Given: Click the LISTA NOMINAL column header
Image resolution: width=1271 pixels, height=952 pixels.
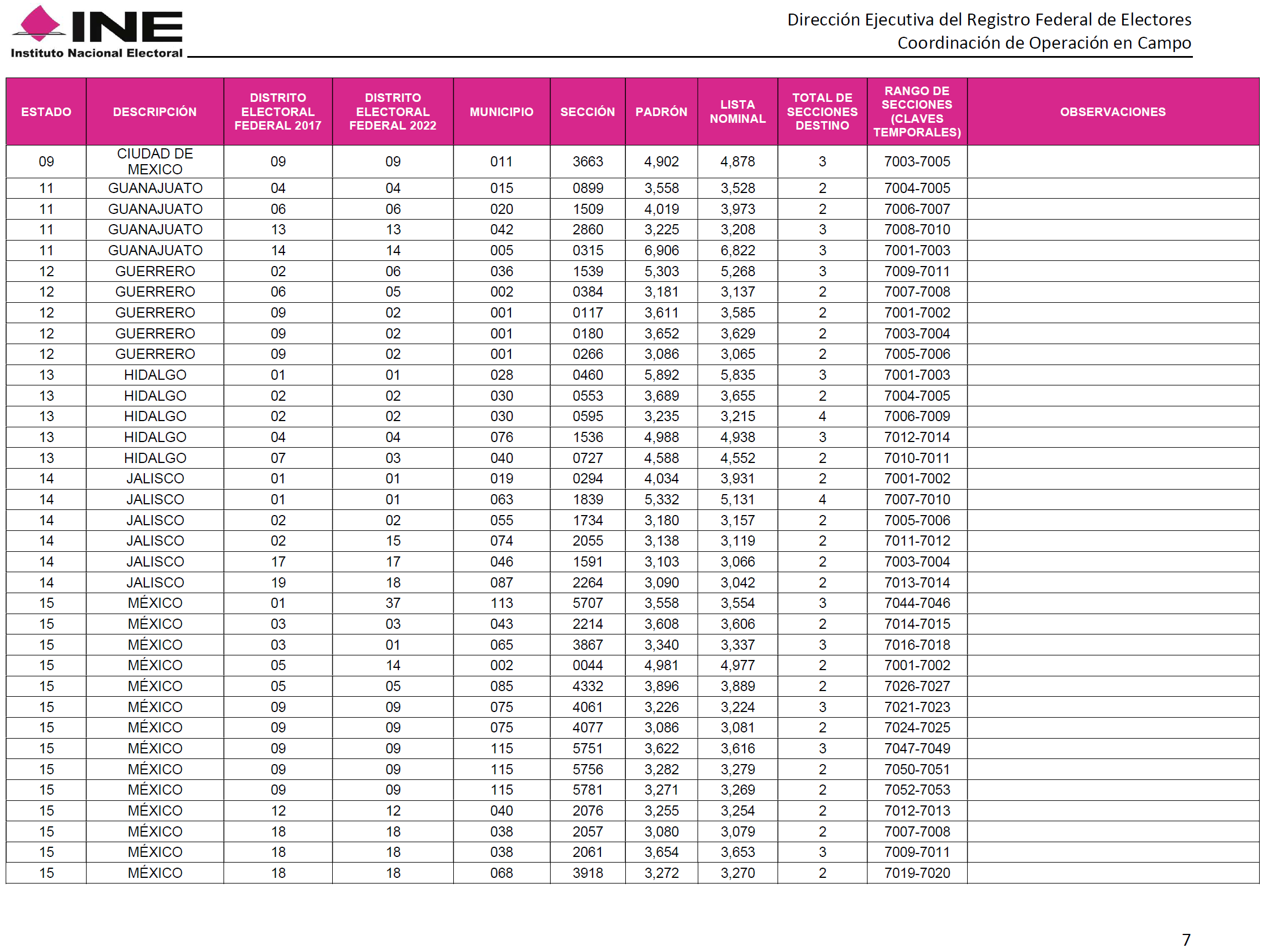Looking at the screenshot, I should click(737, 112).
